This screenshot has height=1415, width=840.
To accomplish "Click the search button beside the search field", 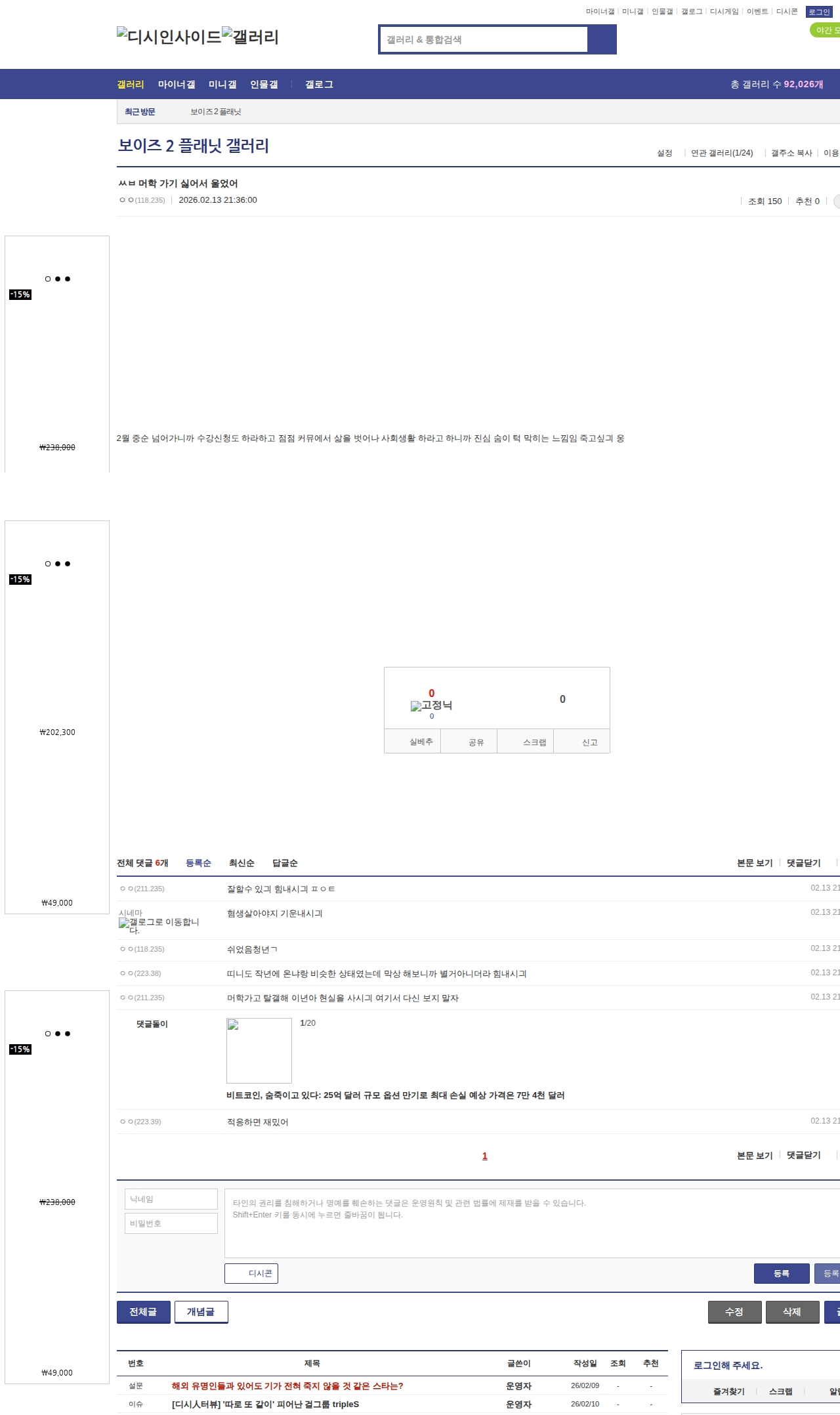I will [602, 39].
